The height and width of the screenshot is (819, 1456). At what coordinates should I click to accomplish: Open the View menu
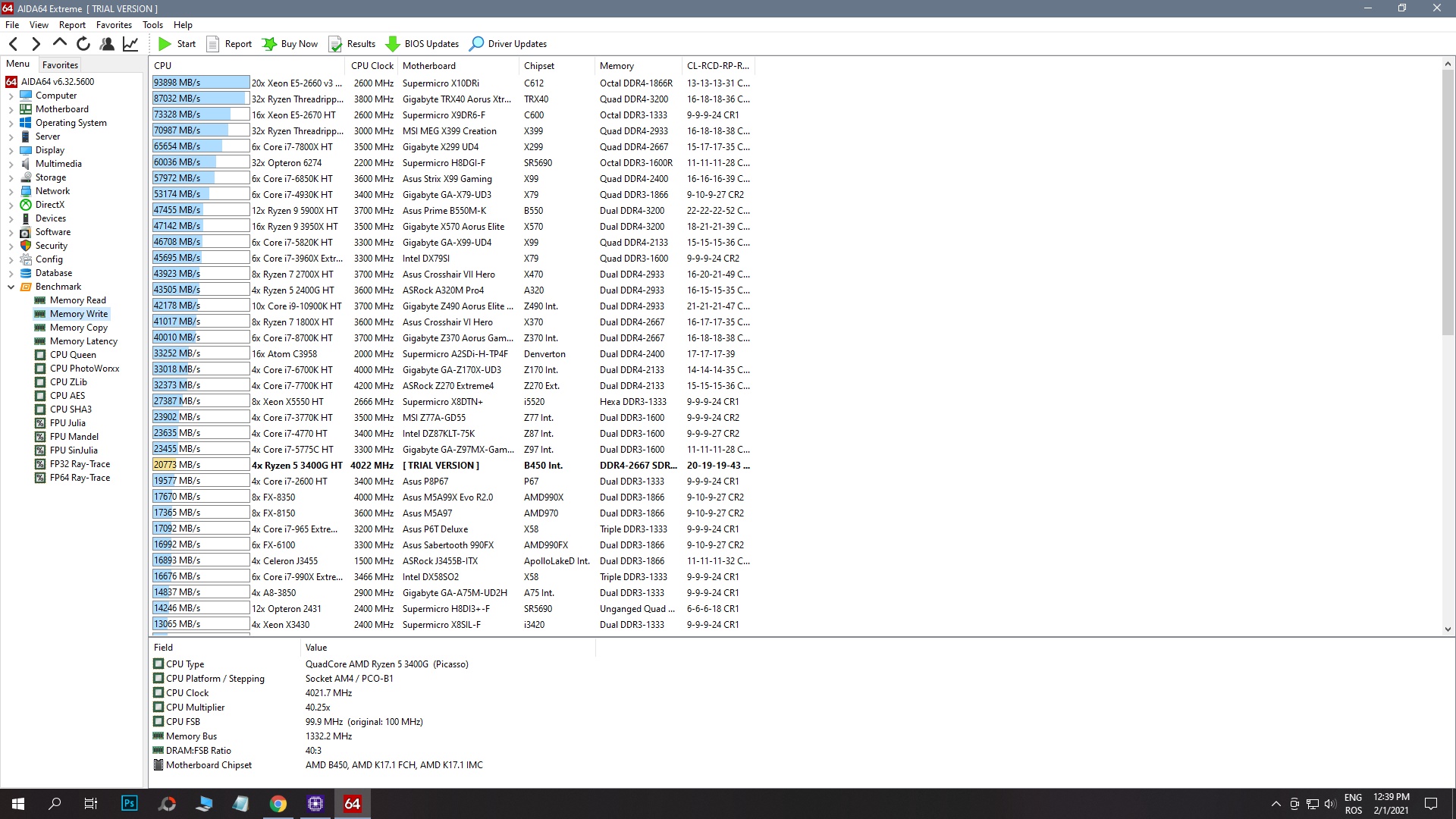39,25
